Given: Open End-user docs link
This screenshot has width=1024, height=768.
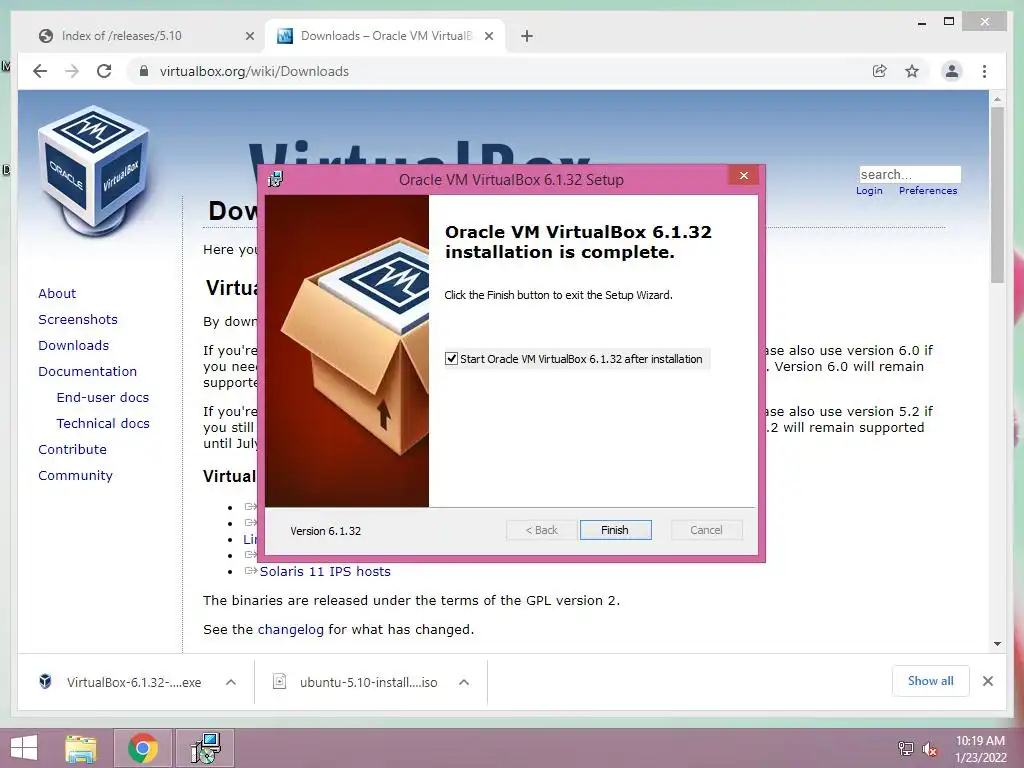Looking at the screenshot, I should coord(103,398).
